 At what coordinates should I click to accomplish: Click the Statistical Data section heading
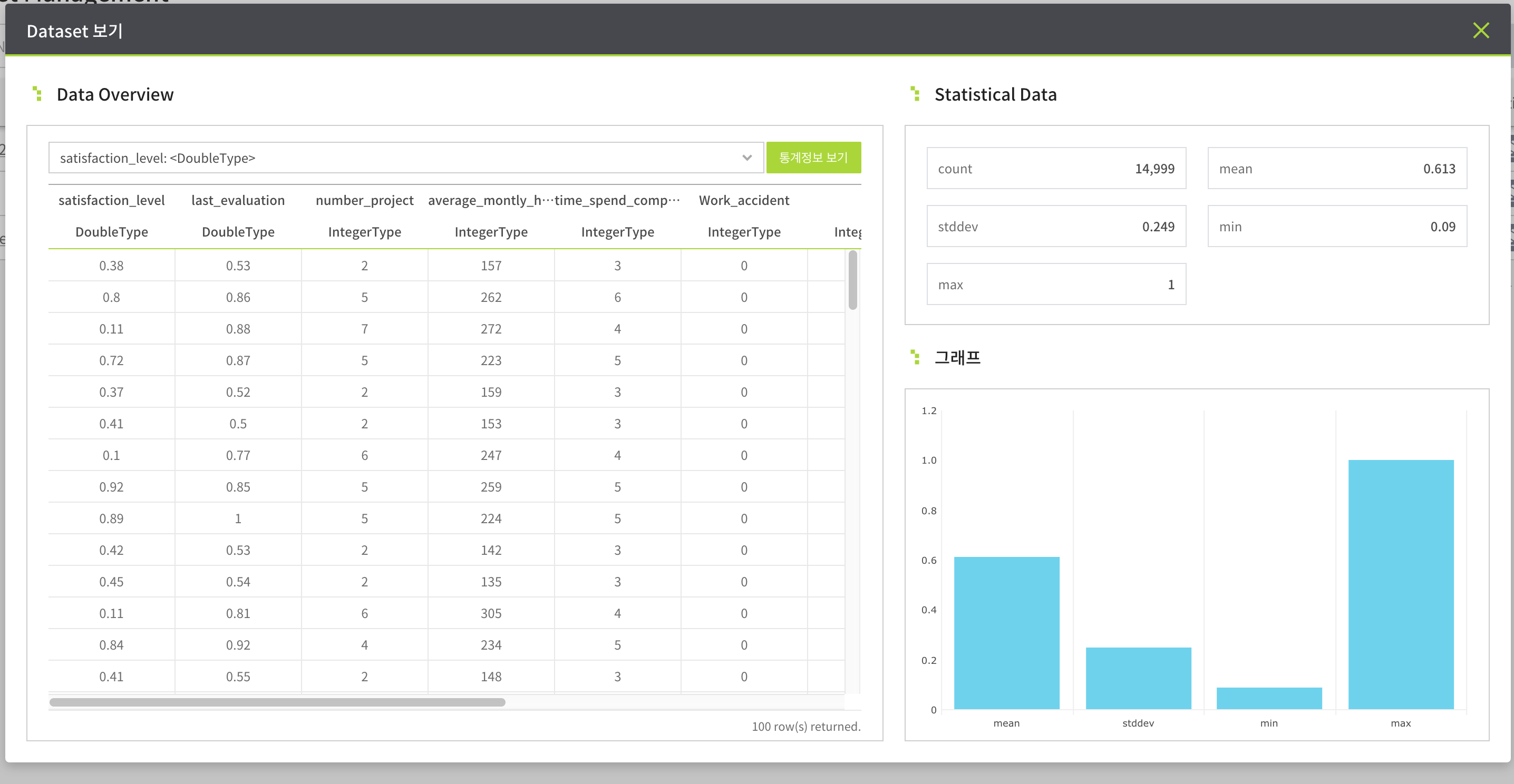pos(996,94)
